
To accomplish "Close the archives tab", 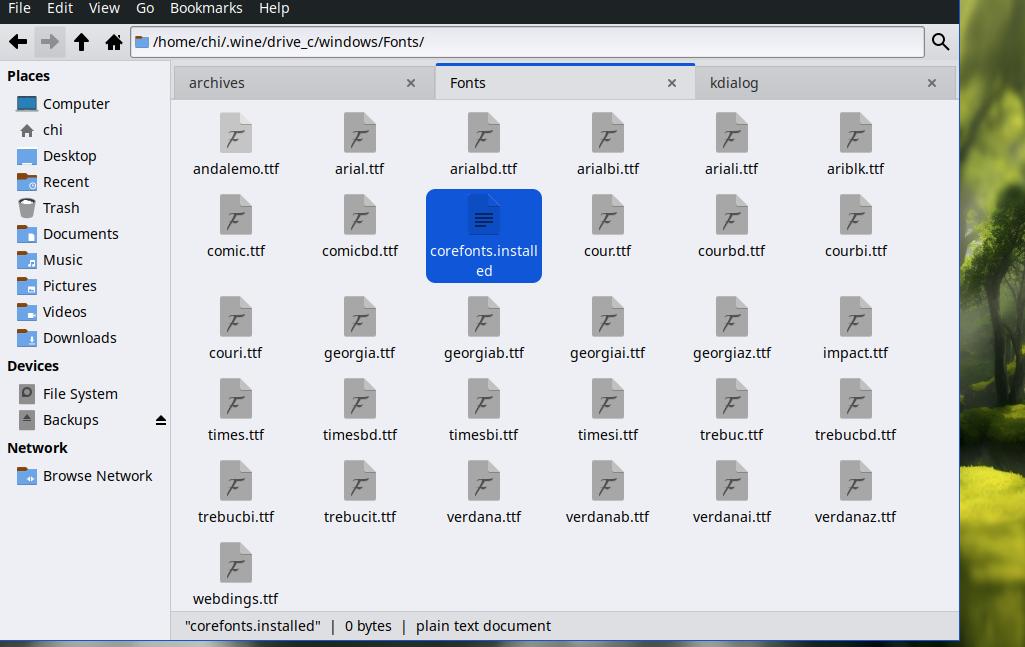I will pyautogui.click(x=411, y=83).
